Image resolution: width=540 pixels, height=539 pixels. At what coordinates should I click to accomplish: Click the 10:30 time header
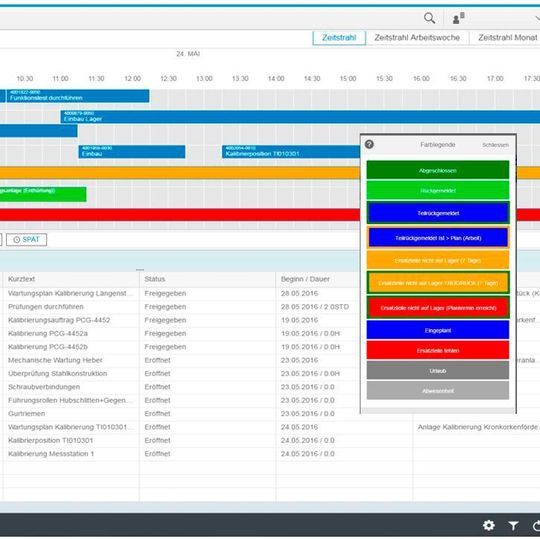click(25, 79)
